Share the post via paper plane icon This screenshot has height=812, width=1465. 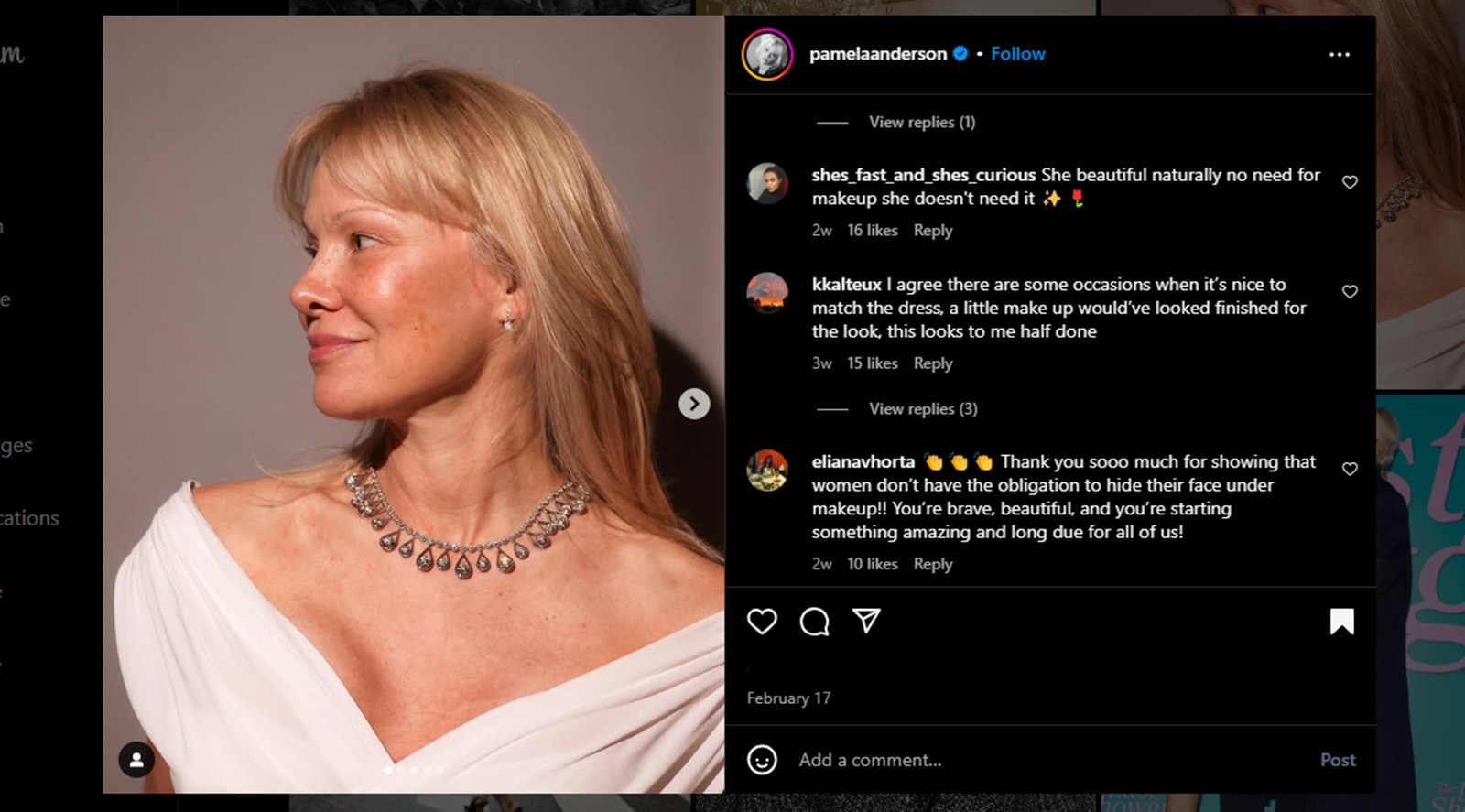tap(866, 621)
